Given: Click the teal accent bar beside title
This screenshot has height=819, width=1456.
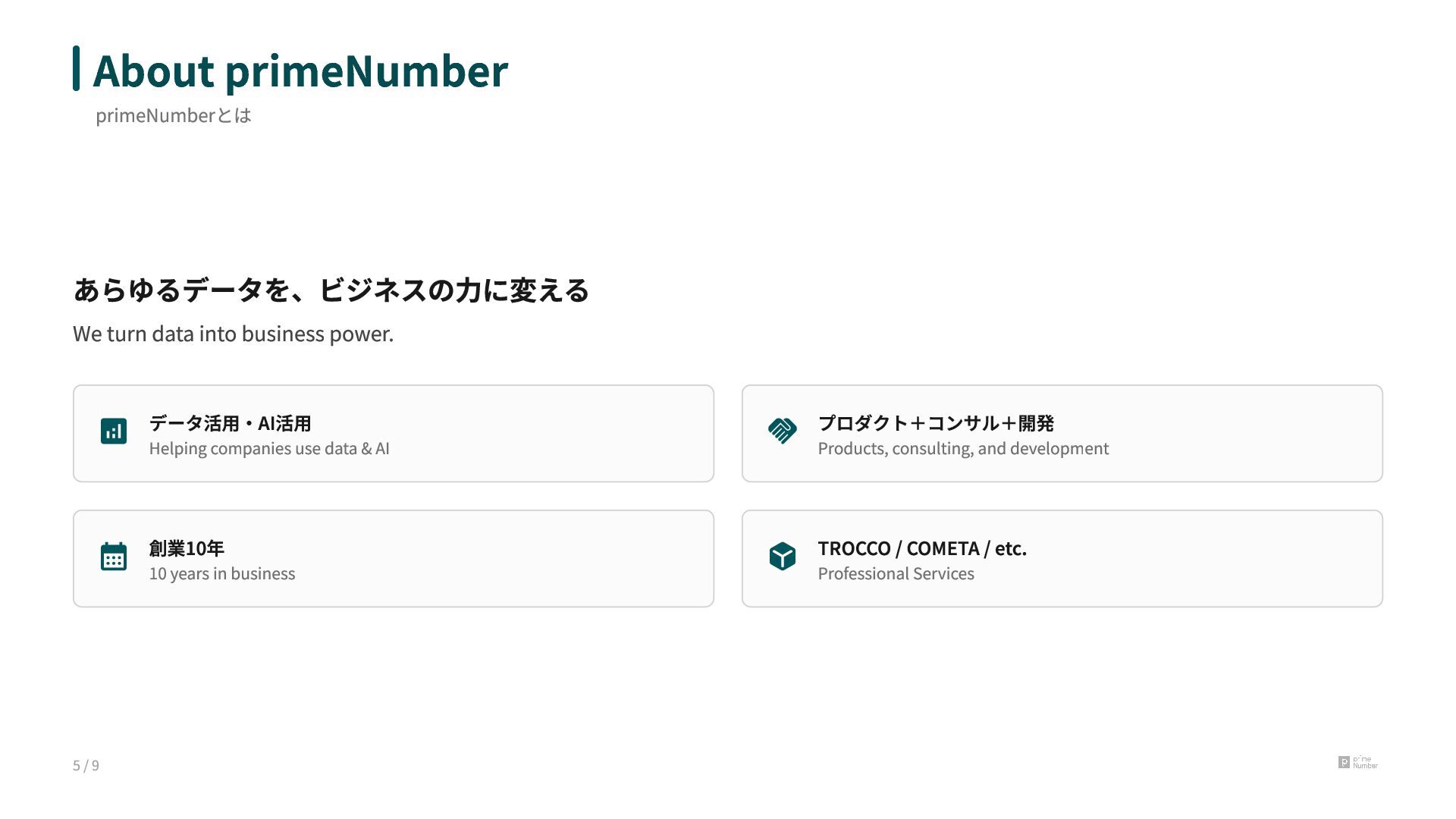Looking at the screenshot, I should click(x=76, y=68).
